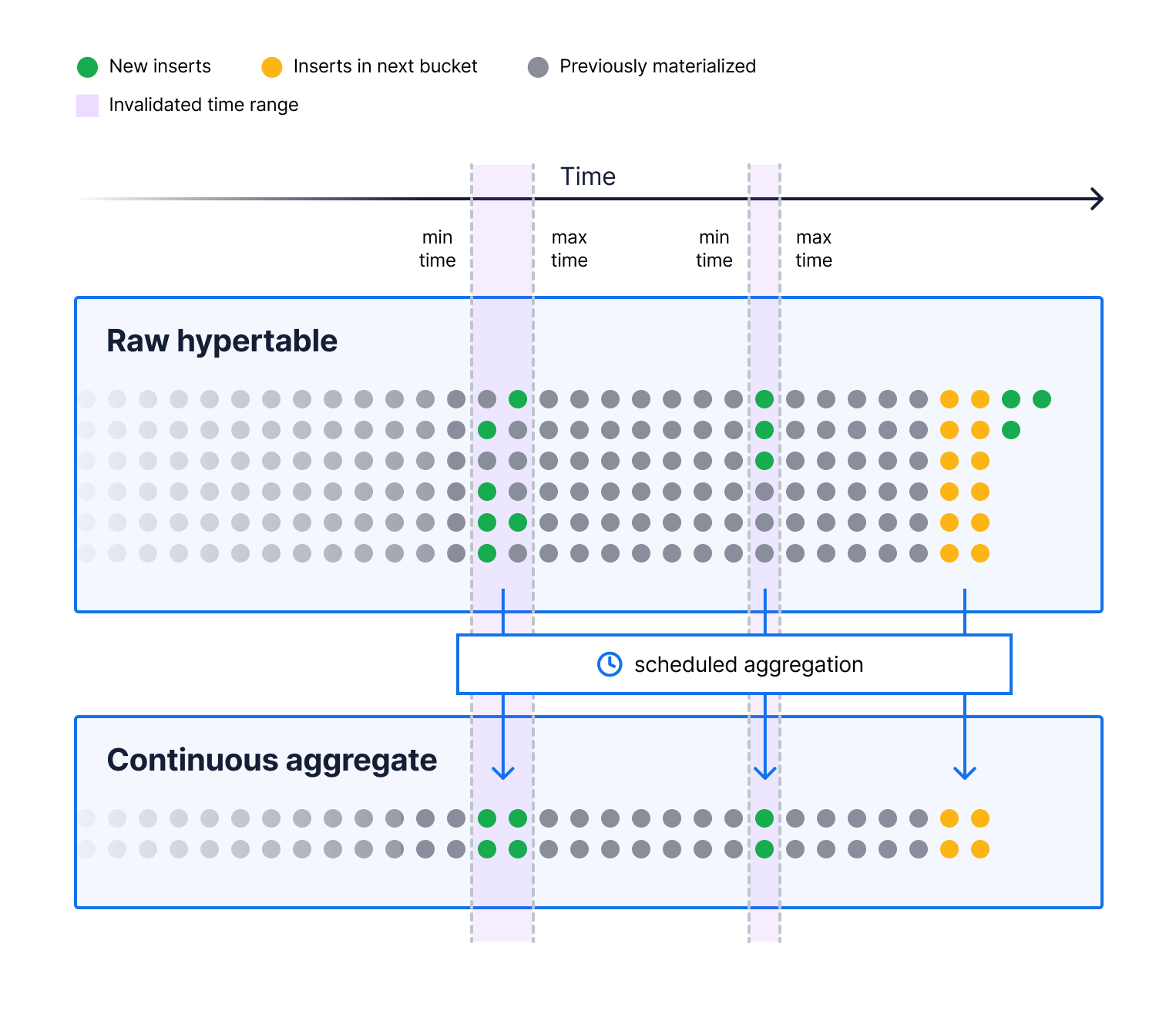The image size is (1176, 1011).
Task: Click the middle blue downward arrowhead
Action: pyautogui.click(x=764, y=772)
